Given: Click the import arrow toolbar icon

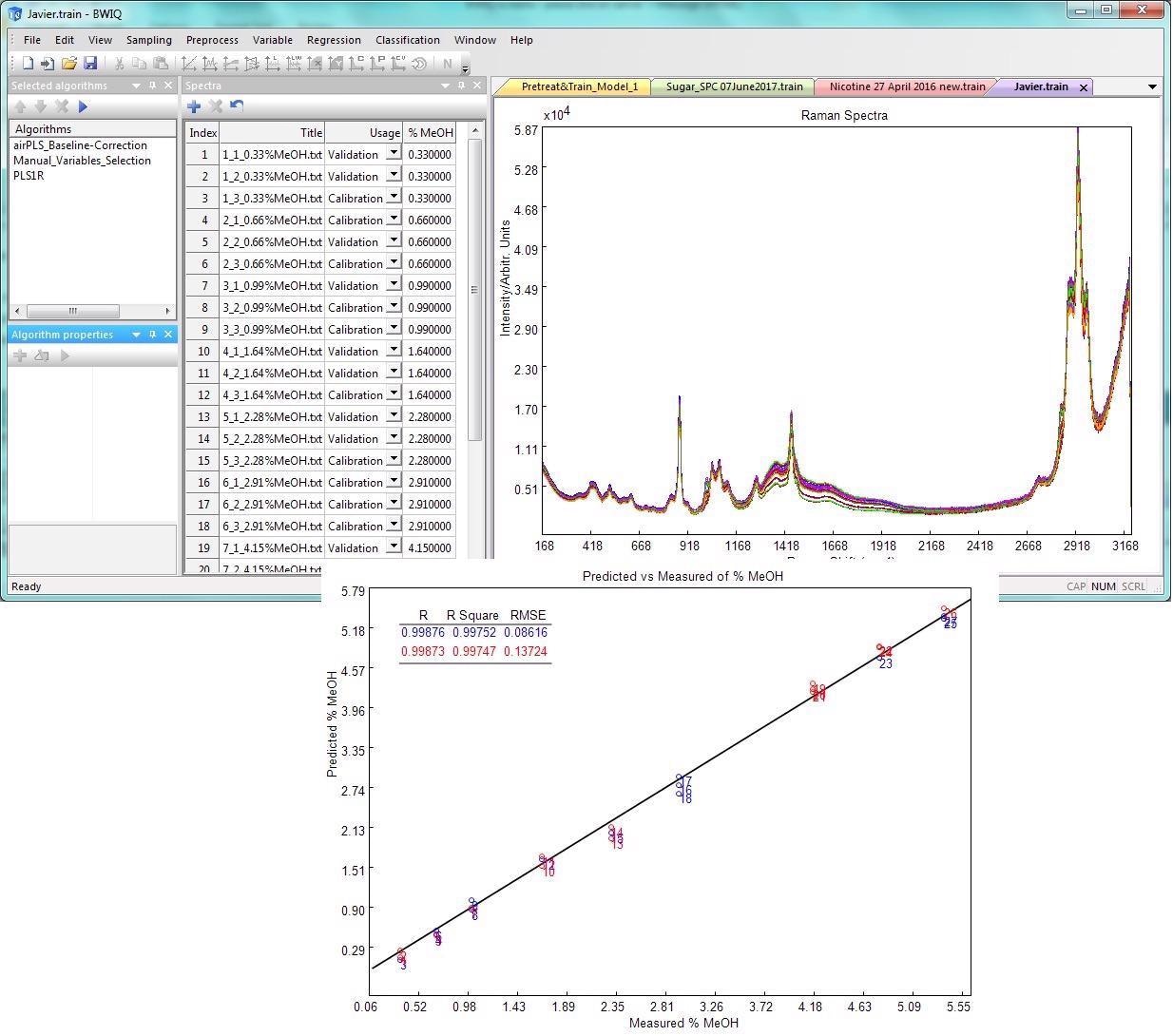Looking at the screenshot, I should pos(47,64).
